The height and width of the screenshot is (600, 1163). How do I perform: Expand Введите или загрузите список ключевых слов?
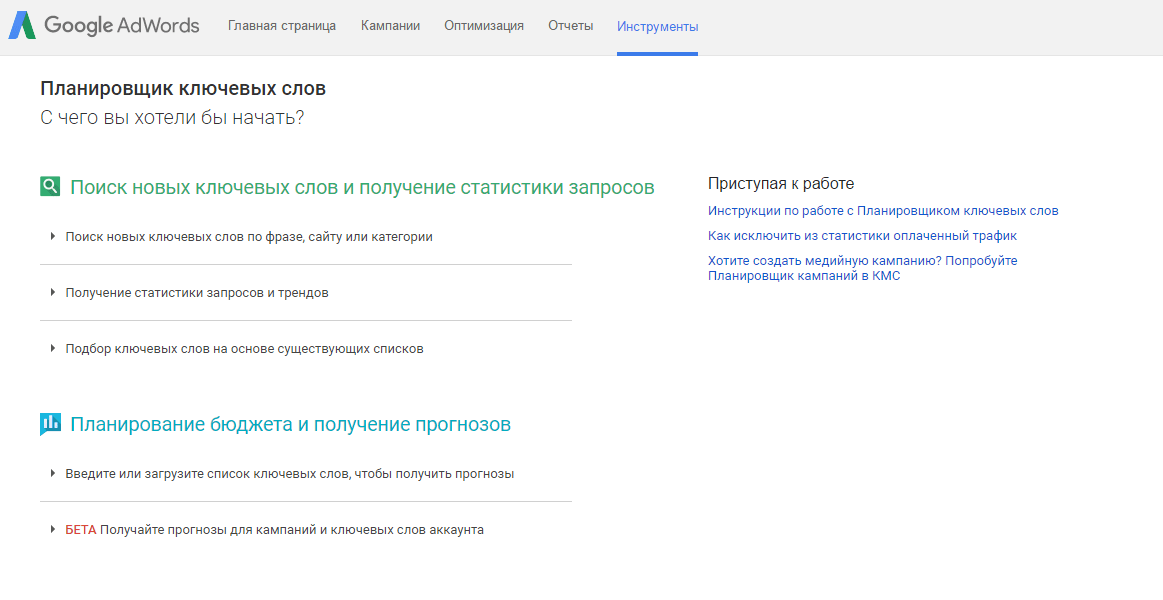click(x=289, y=474)
